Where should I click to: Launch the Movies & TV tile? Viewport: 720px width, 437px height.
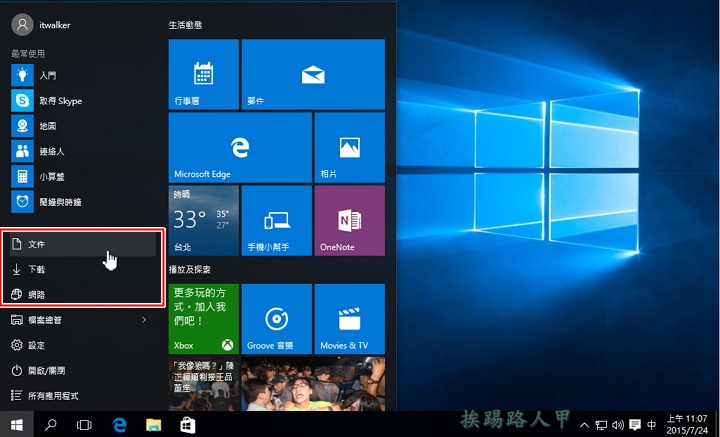point(349,319)
